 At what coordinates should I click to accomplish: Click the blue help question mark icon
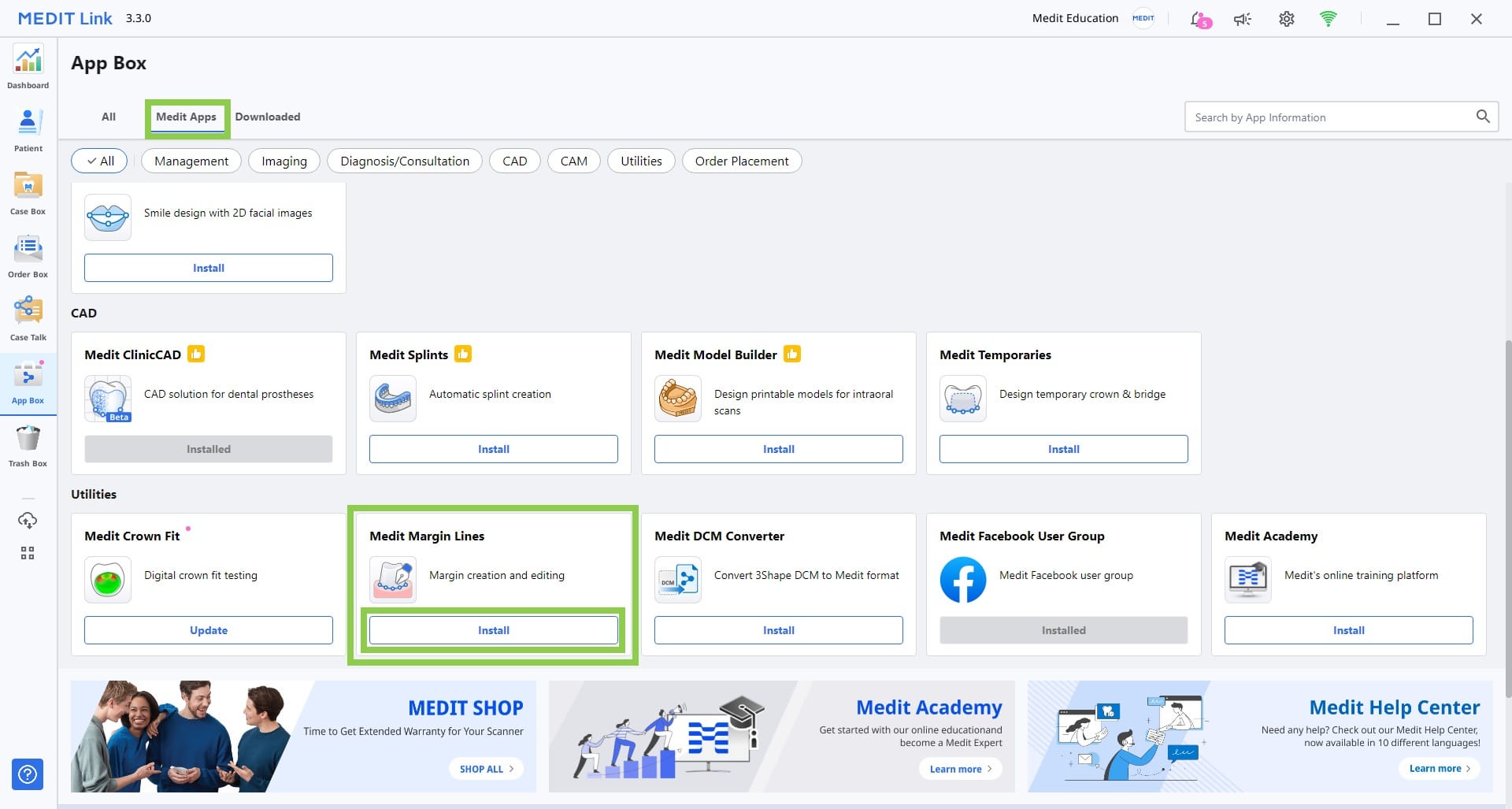pyautogui.click(x=28, y=774)
